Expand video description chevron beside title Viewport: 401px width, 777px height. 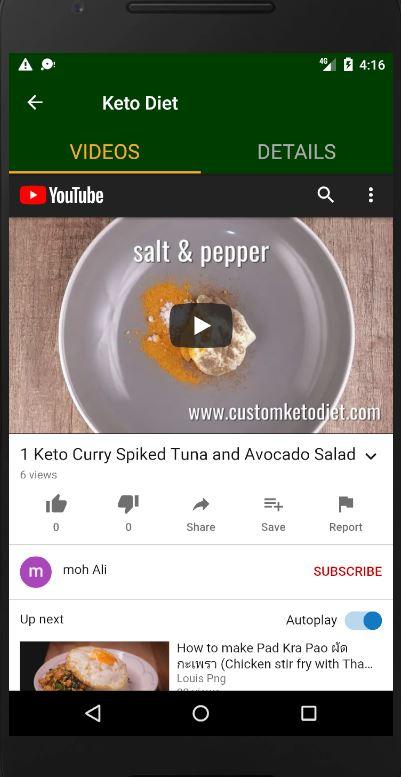click(371, 456)
